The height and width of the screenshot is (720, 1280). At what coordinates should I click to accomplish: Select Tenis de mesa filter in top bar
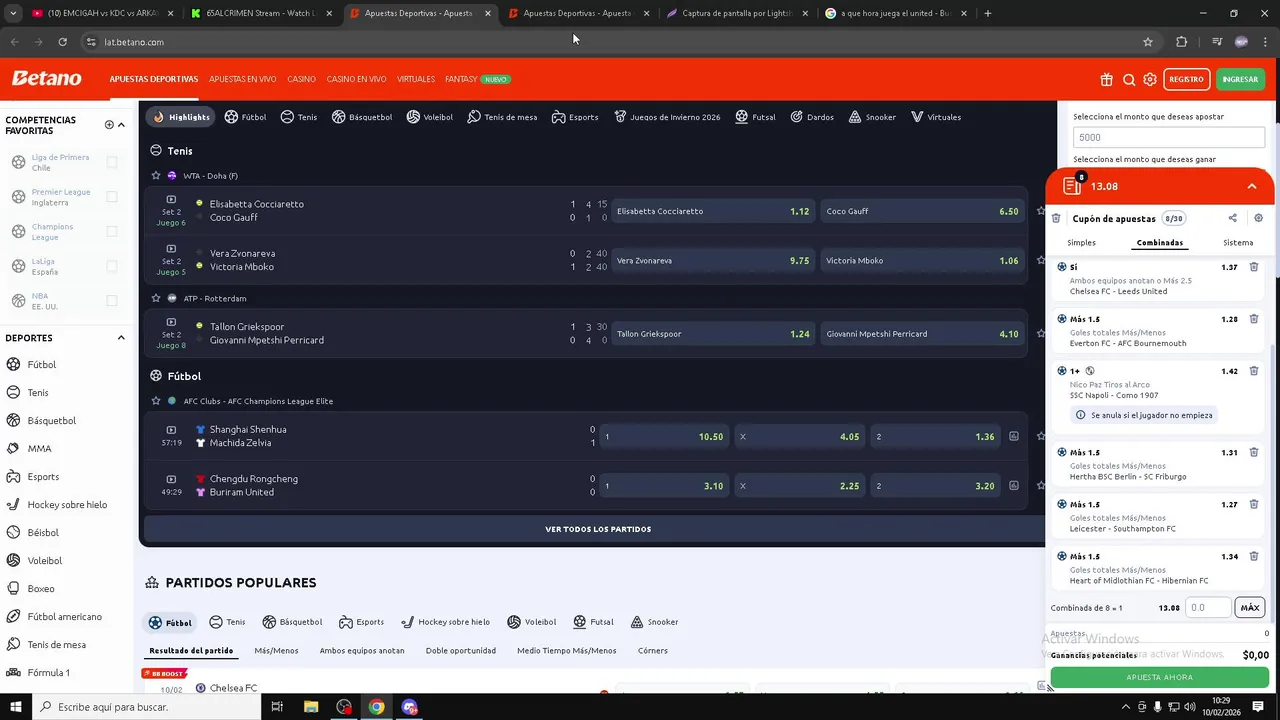point(502,117)
